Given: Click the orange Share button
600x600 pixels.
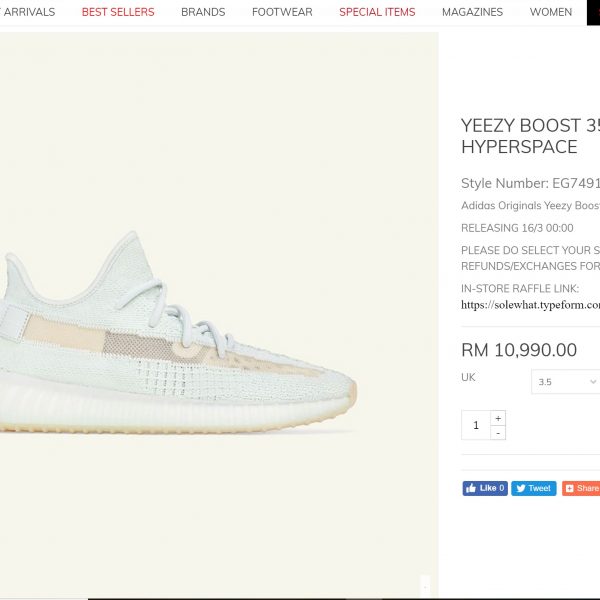Looking at the screenshot, I should [581, 488].
